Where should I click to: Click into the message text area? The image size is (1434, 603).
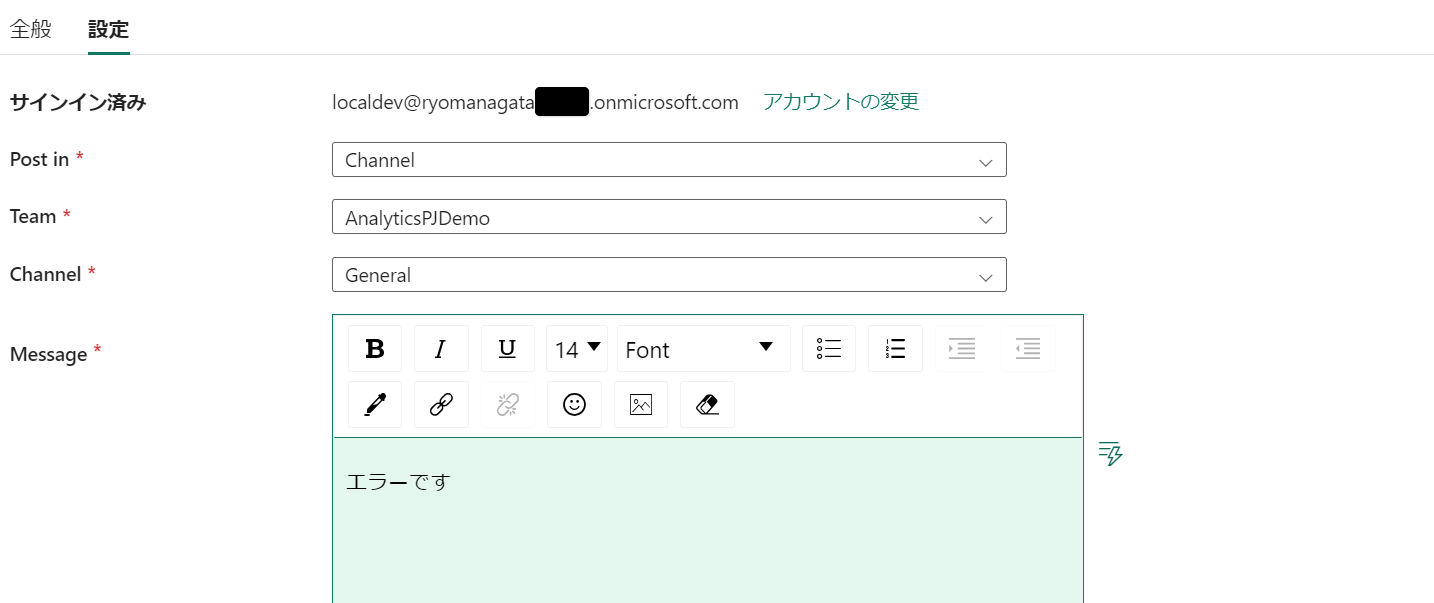point(707,520)
